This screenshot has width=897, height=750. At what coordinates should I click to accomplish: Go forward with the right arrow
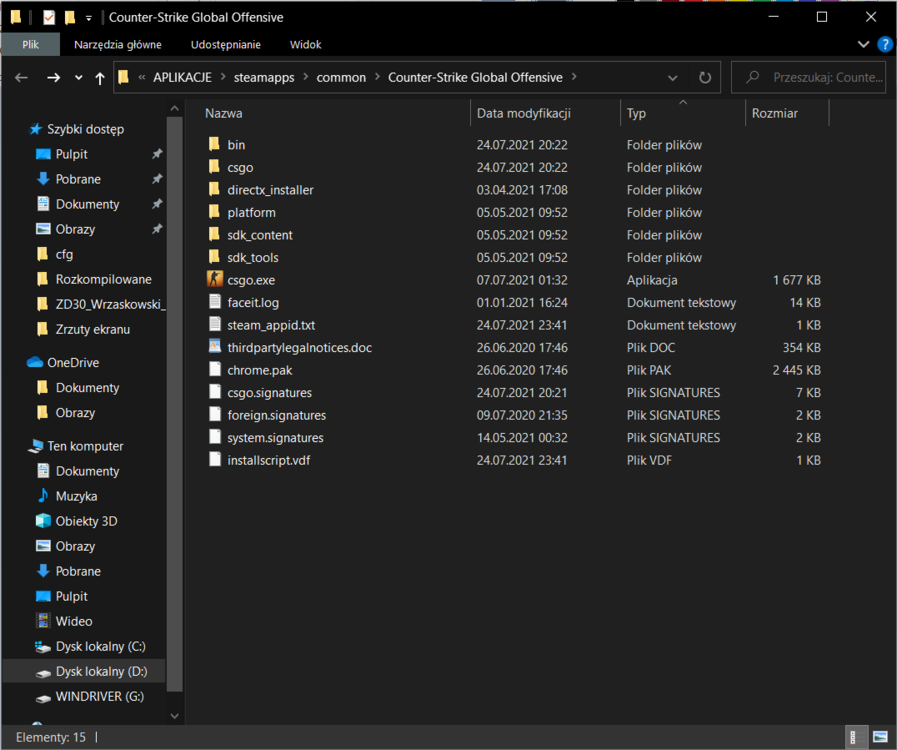[x=53, y=77]
